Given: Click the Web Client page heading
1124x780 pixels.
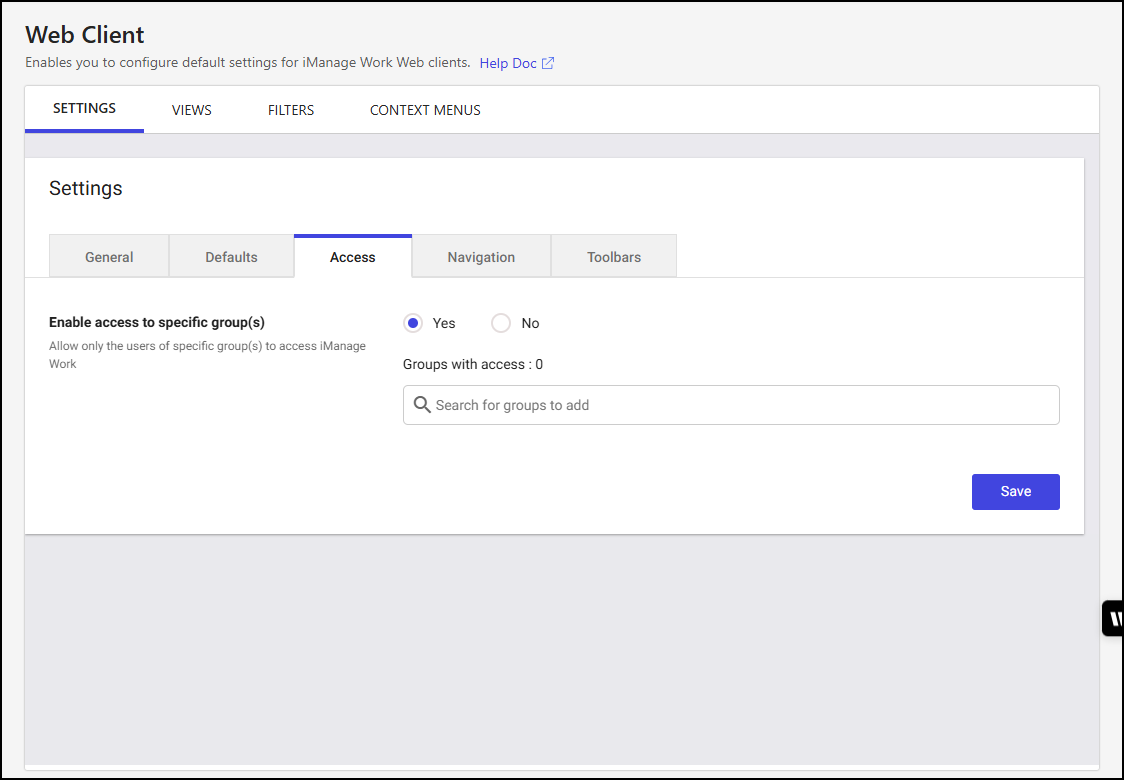Looking at the screenshot, I should (84, 34).
